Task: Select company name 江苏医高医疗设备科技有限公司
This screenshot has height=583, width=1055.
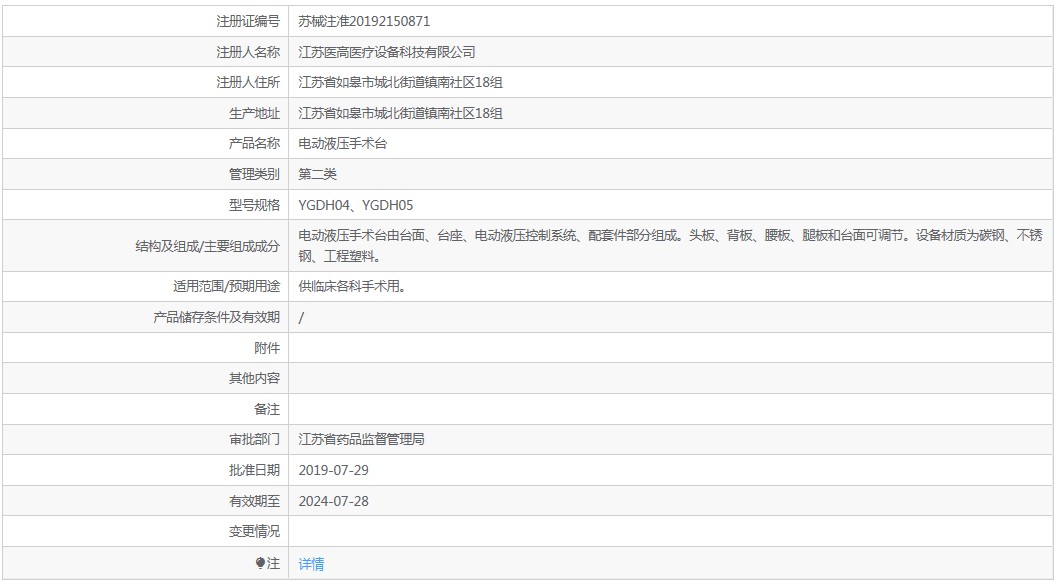Action: (387, 52)
